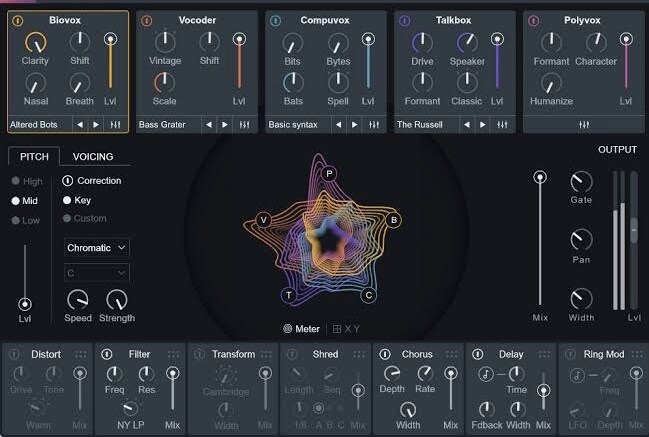
Task: Click the output Pan knob
Action: point(581,239)
